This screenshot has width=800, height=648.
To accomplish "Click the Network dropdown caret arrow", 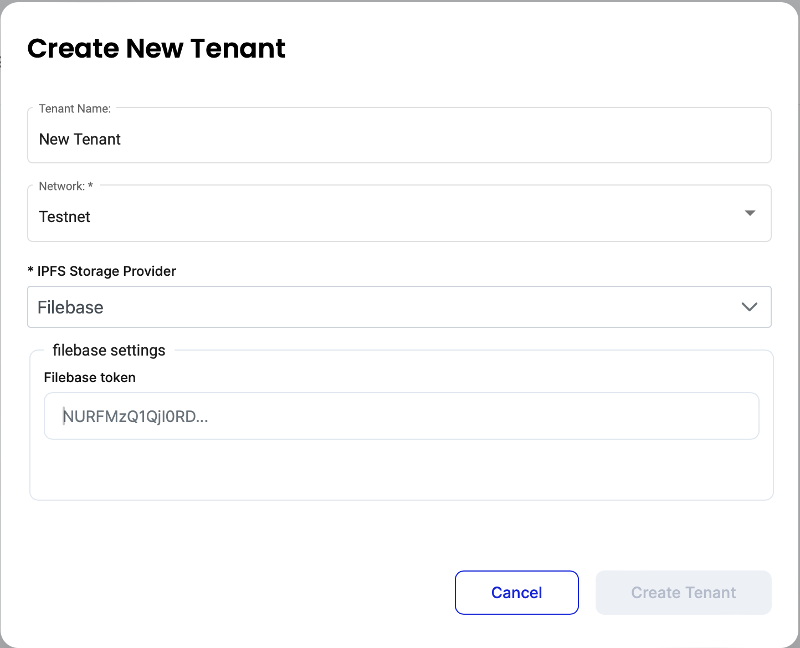I will 750,213.
